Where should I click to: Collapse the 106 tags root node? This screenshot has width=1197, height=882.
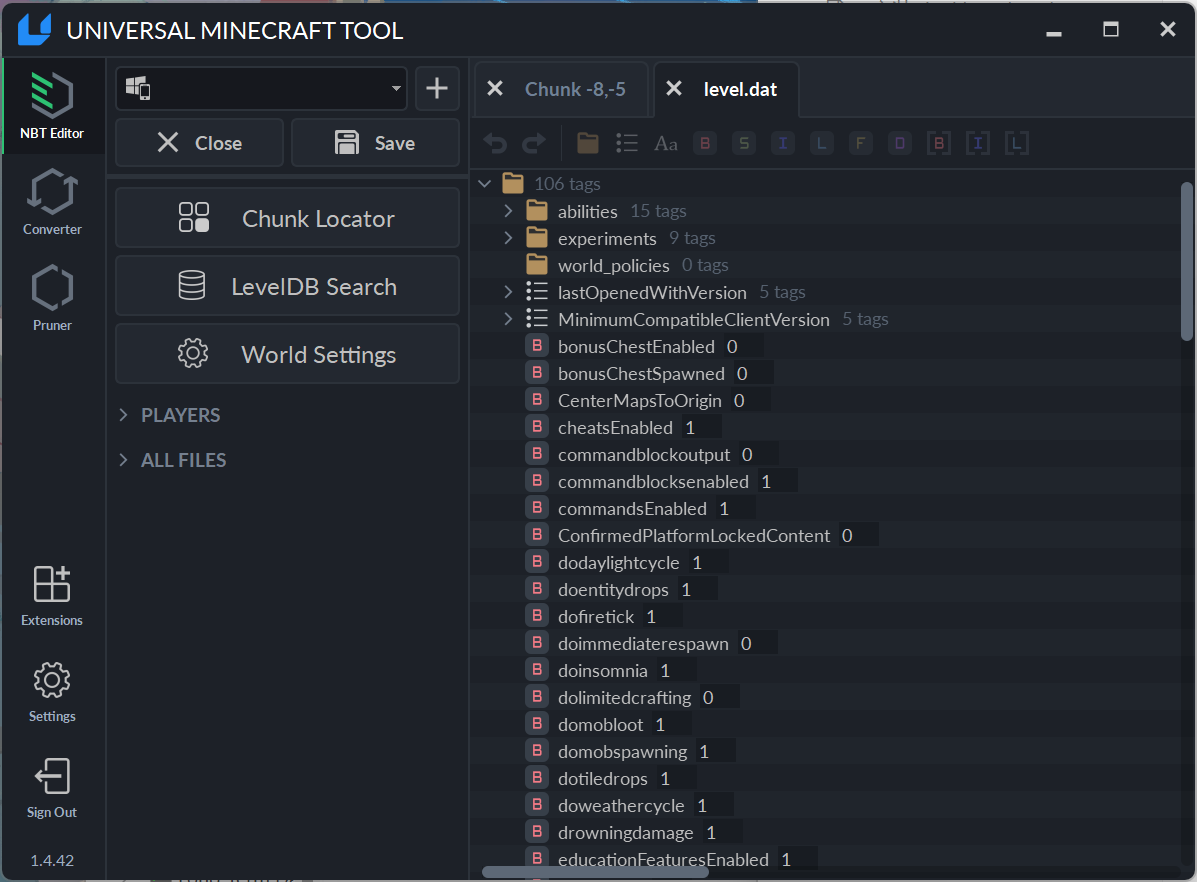(x=484, y=184)
